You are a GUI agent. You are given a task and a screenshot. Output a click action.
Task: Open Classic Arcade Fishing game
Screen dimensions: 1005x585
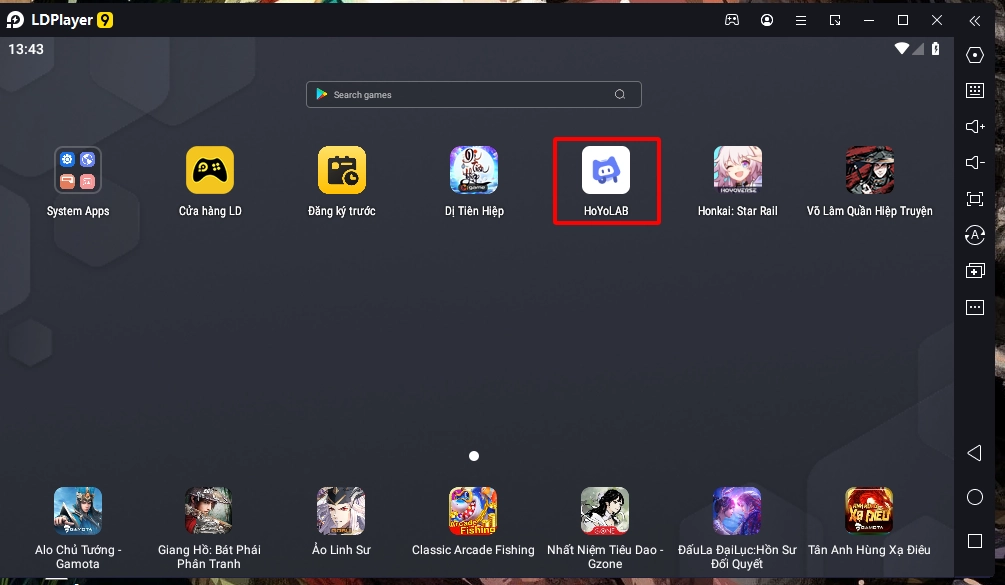coord(474,511)
